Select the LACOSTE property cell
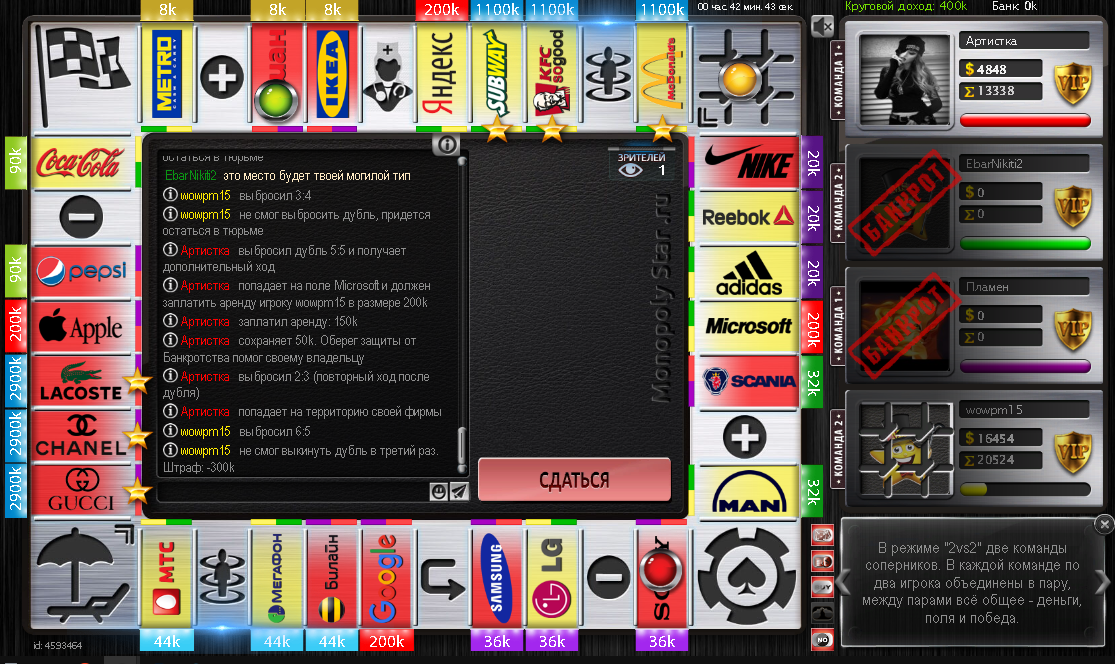The width and height of the screenshot is (1115, 664). click(82, 381)
